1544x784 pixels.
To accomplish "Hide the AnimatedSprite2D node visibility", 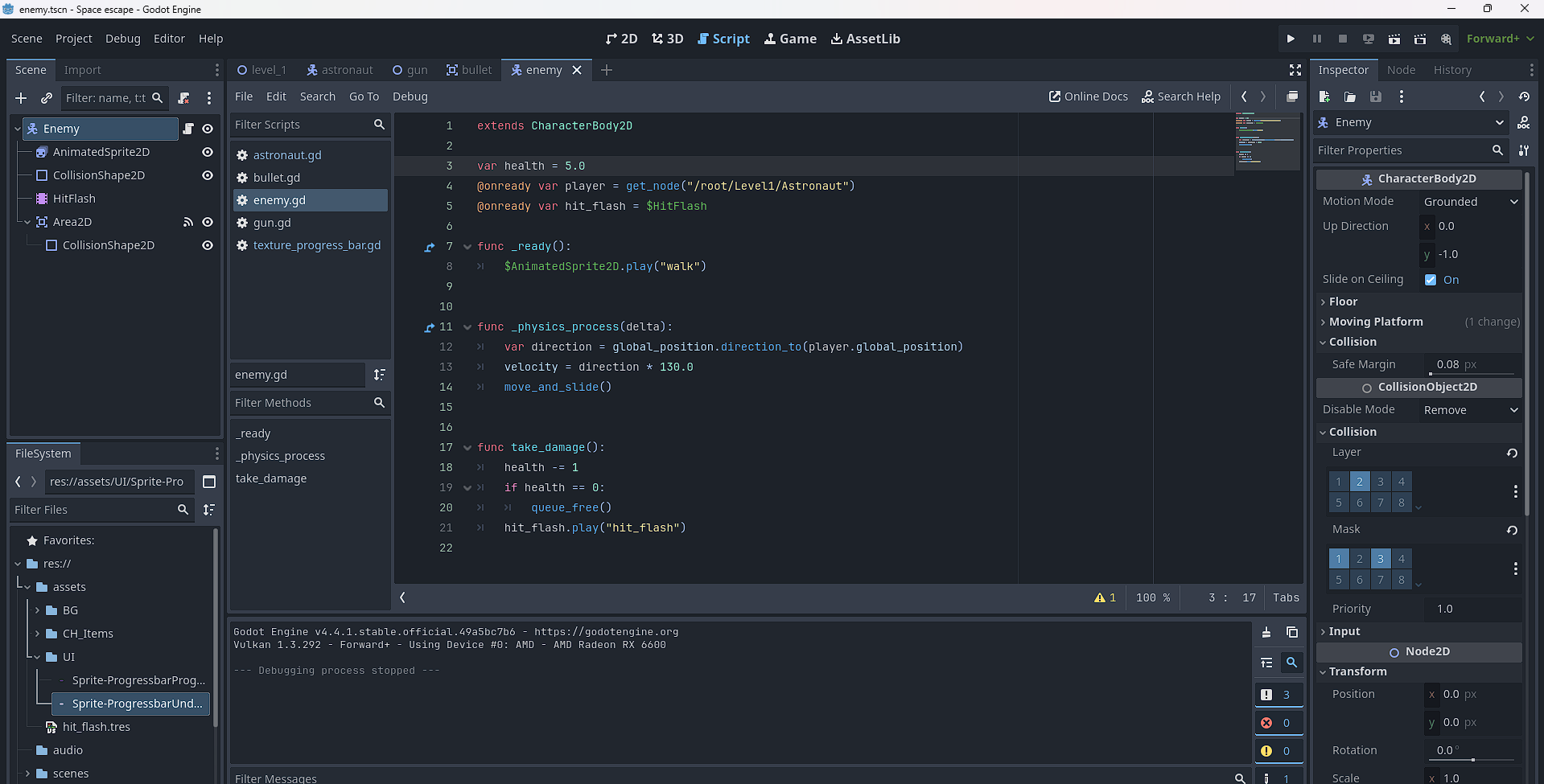I will 208,152.
